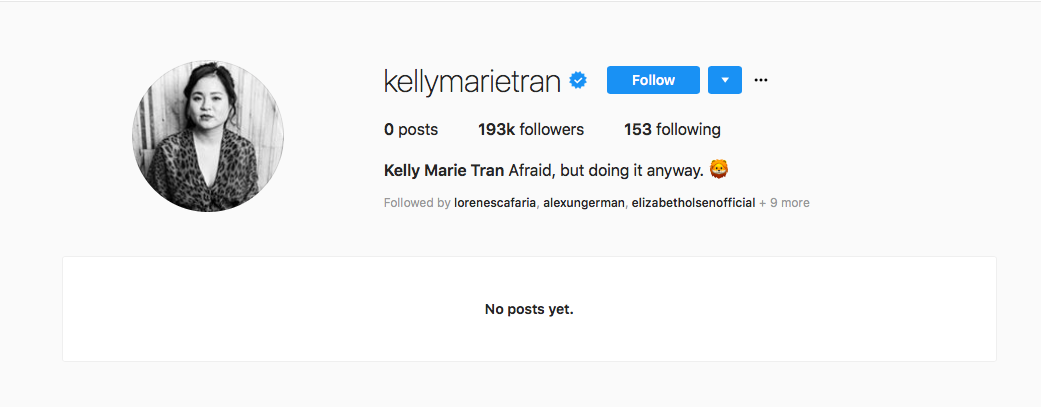The image size is (1041, 407).
Task: Open the 193k followers list
Action: [531, 129]
